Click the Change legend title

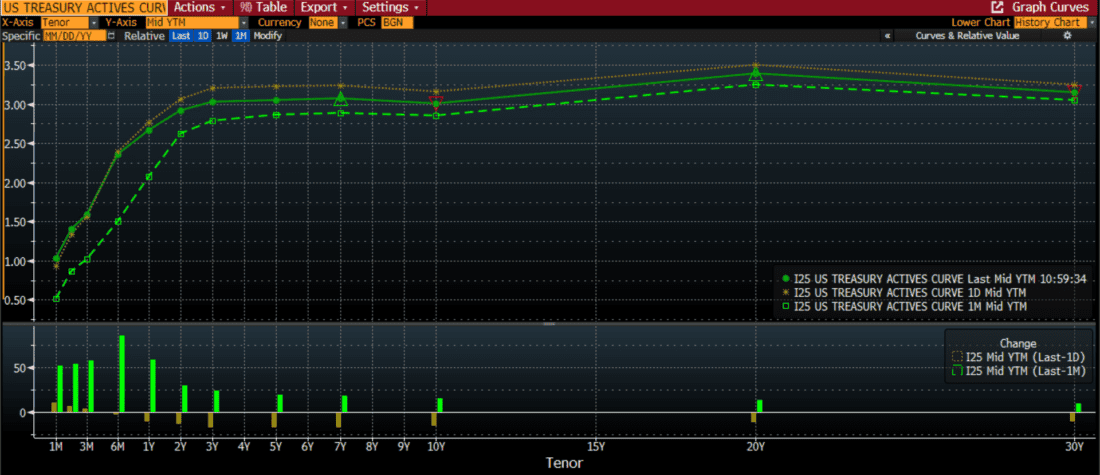click(1018, 344)
